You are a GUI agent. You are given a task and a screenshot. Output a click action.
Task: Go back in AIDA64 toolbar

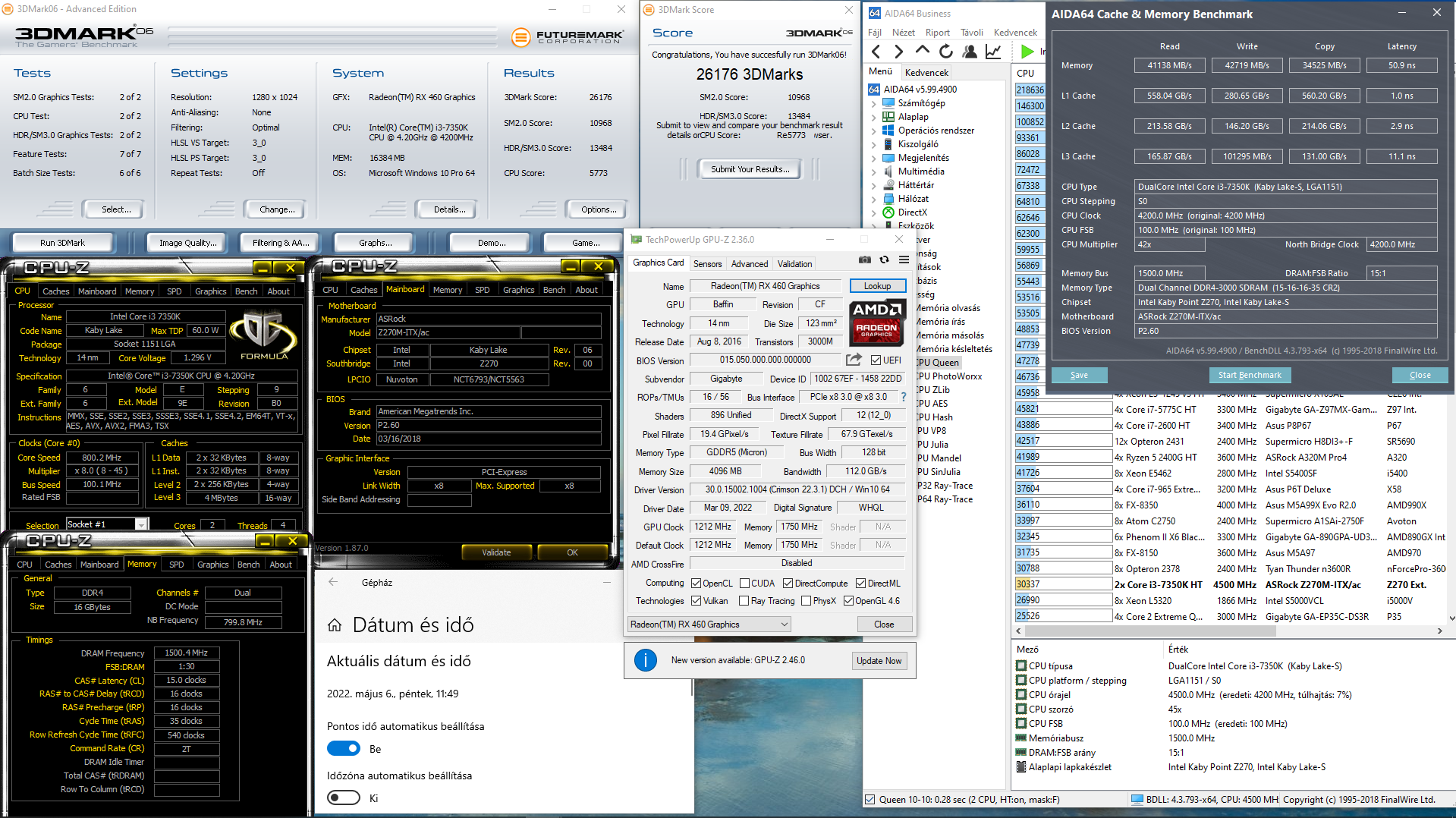[876, 52]
